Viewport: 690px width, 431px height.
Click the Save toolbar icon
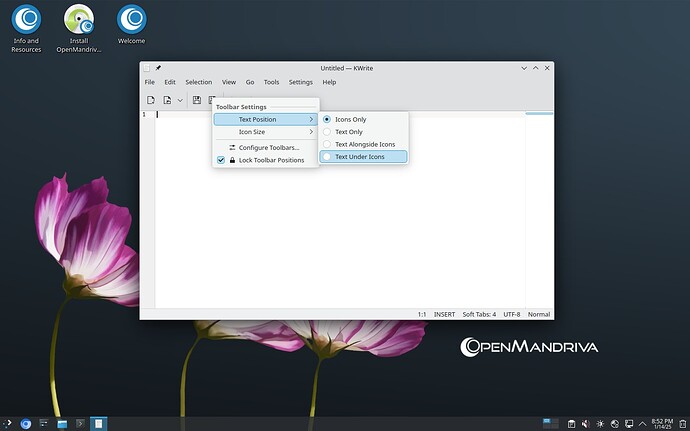(197, 100)
